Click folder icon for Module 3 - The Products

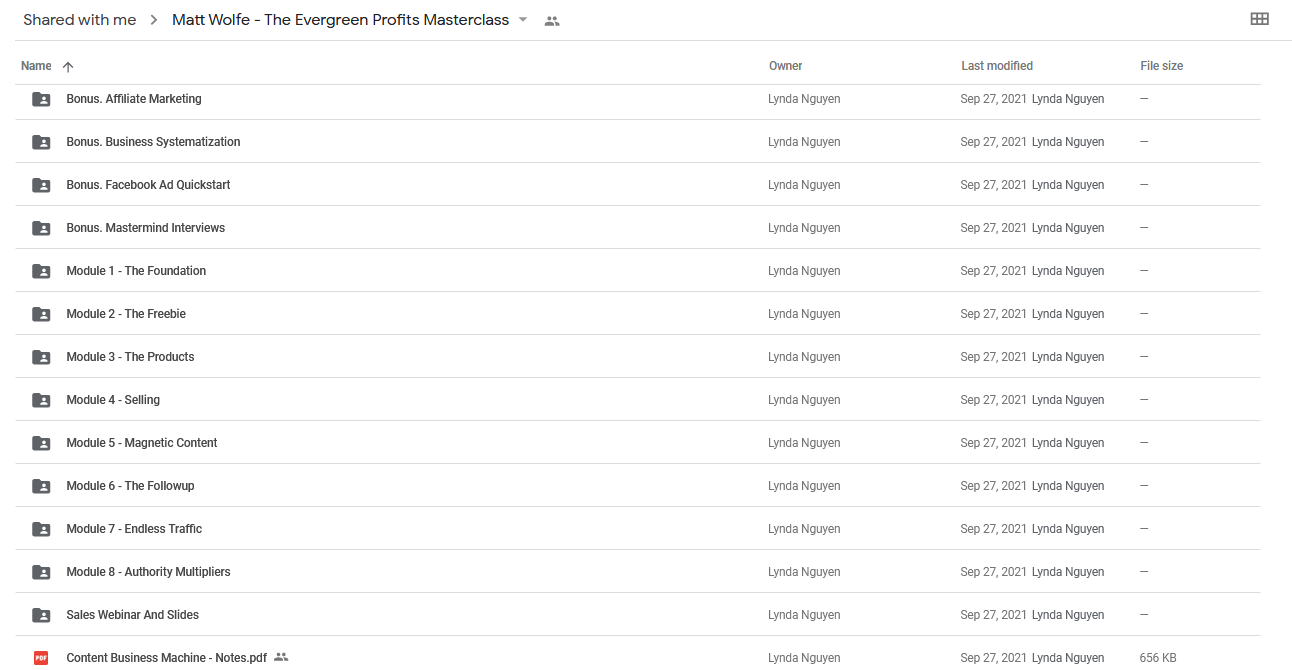point(41,357)
